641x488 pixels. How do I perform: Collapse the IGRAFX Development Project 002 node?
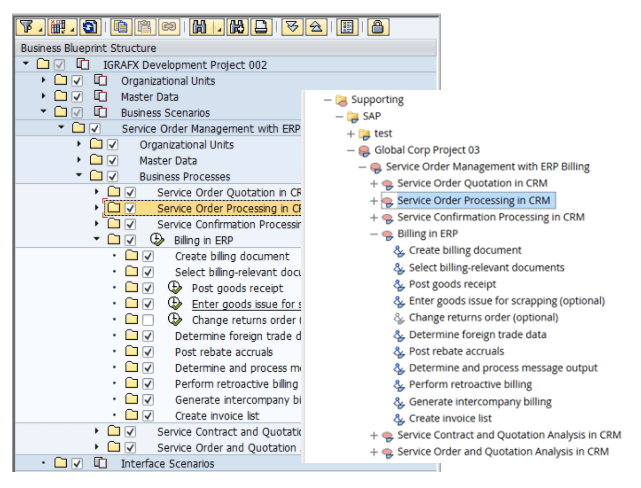pos(26,63)
